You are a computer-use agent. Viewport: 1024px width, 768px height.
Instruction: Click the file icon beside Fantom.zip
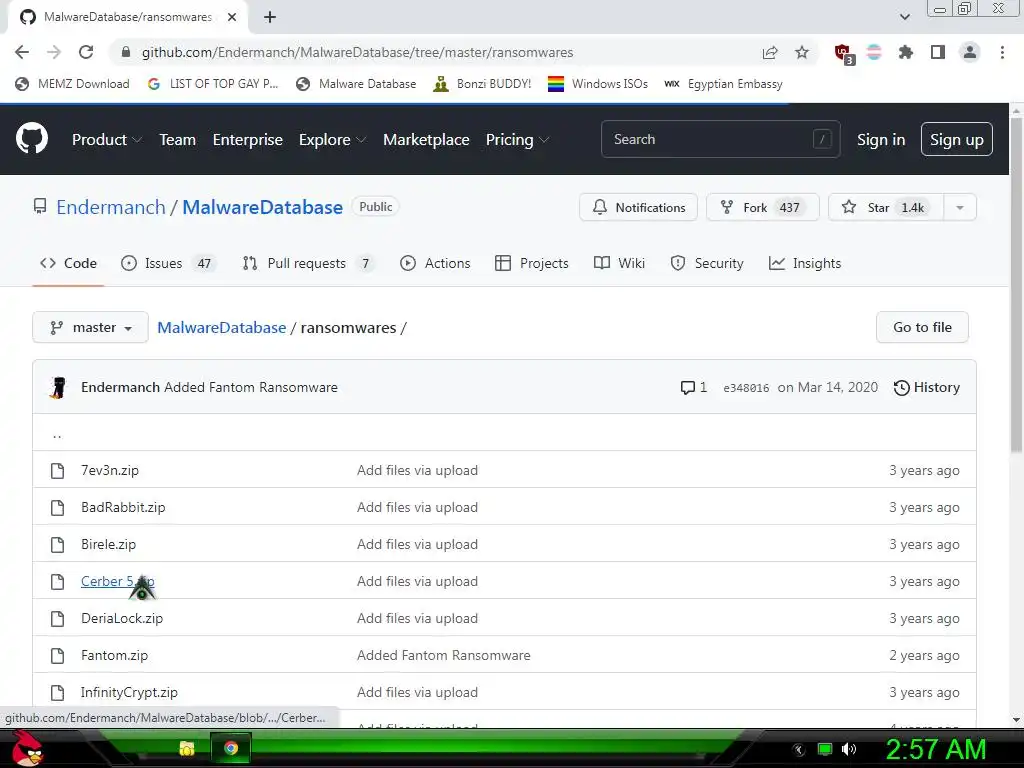click(57, 656)
